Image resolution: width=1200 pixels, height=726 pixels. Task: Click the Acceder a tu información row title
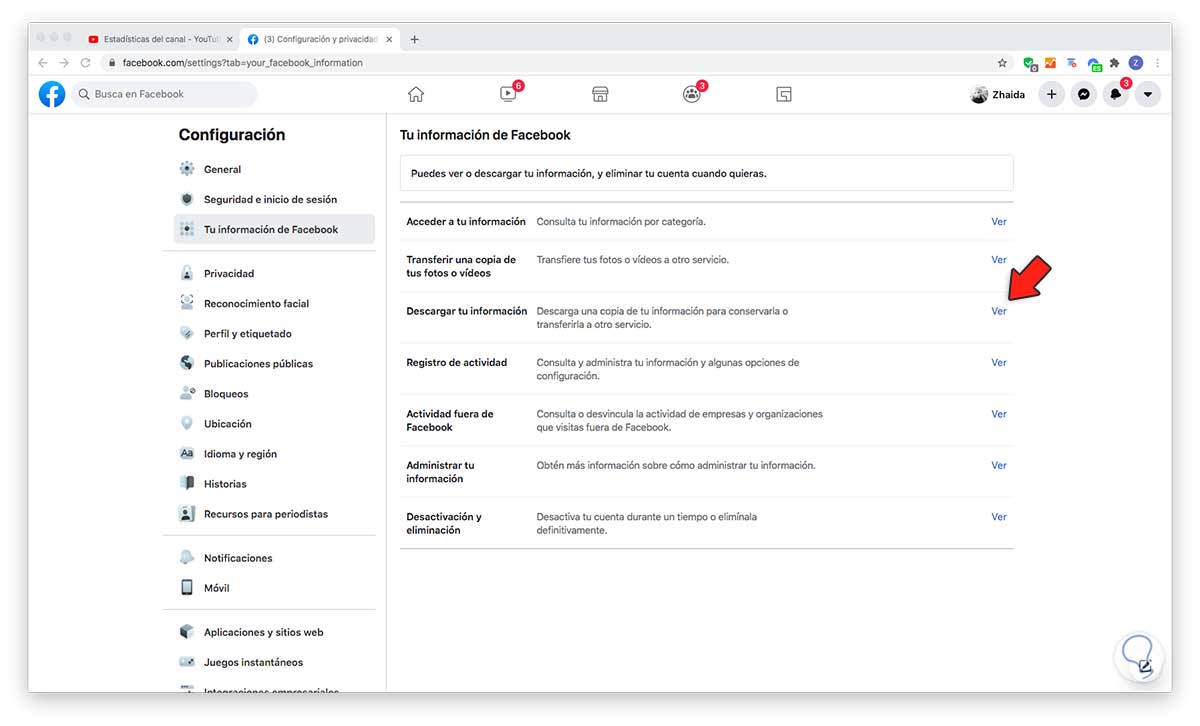466,222
